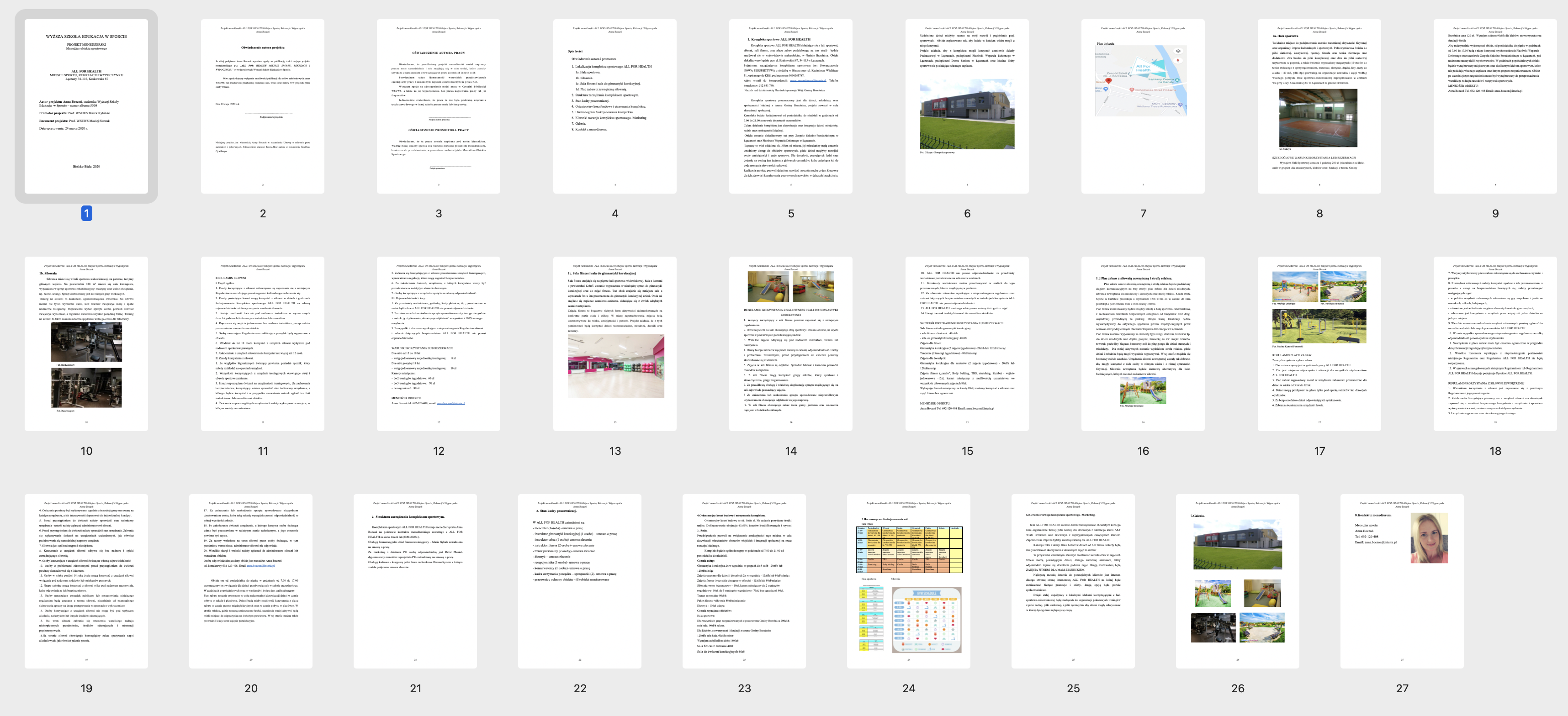1568x716 pixels.
Task: Select the page 1 title page thumbnail
Action: [x=86, y=106]
